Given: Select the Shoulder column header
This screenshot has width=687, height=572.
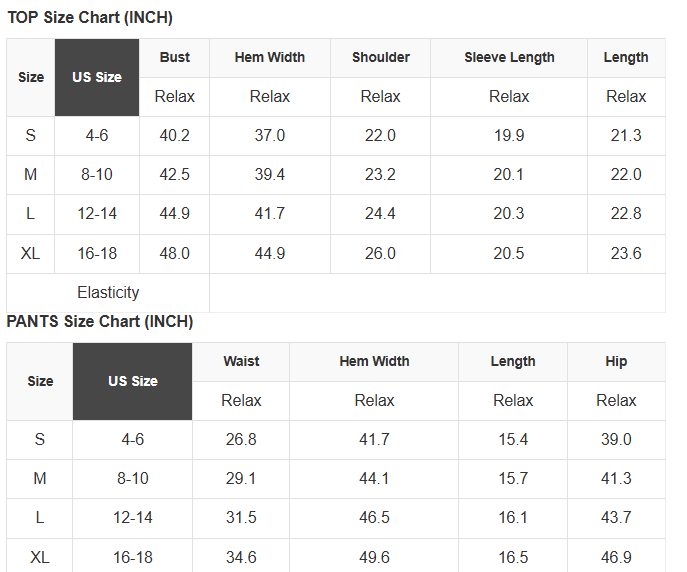Looking at the screenshot, I should pos(380,57).
